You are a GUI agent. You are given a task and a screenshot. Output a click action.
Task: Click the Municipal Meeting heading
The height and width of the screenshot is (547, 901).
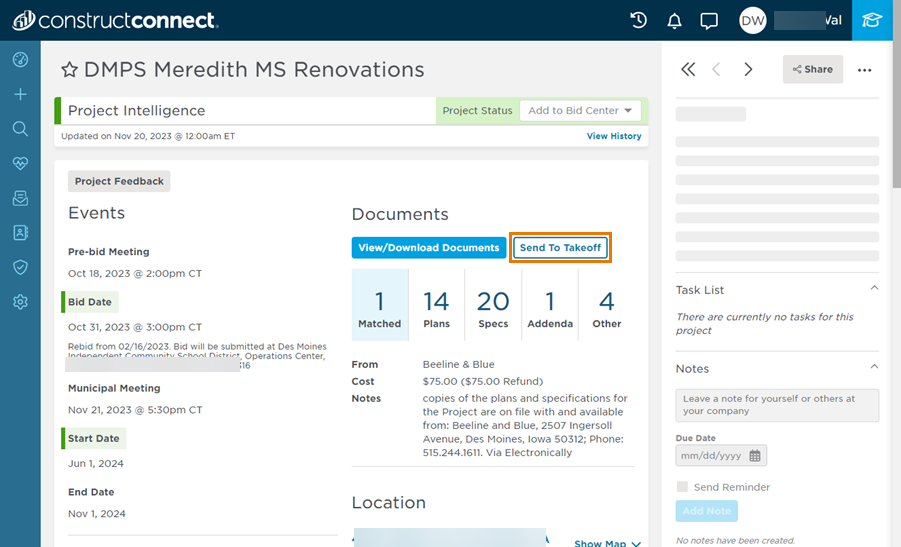pyautogui.click(x=114, y=388)
